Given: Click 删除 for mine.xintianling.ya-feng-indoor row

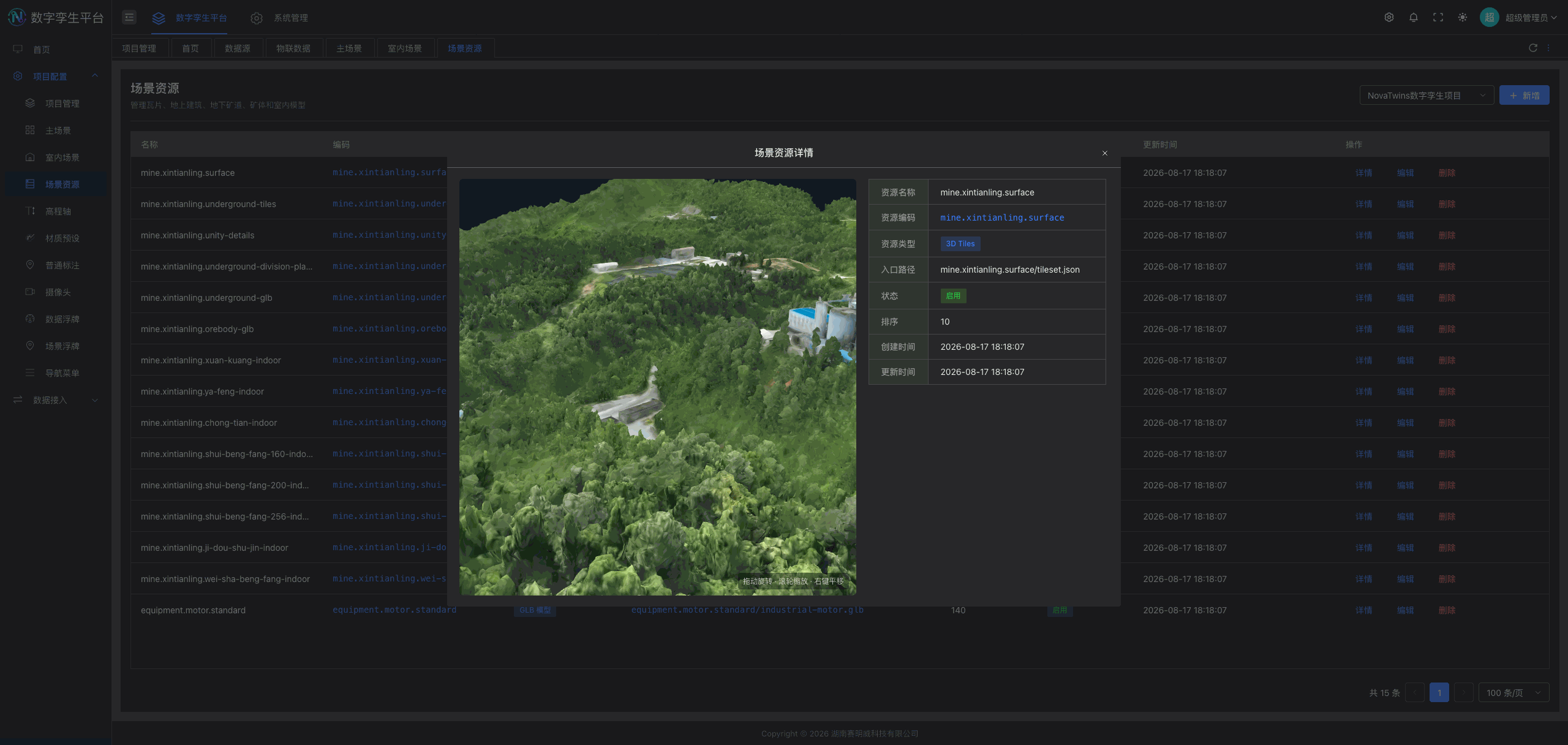Looking at the screenshot, I should 1447,391.
